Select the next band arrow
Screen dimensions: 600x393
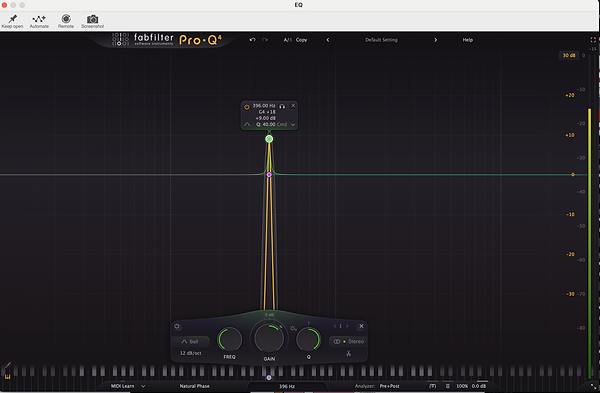[x=347, y=326]
